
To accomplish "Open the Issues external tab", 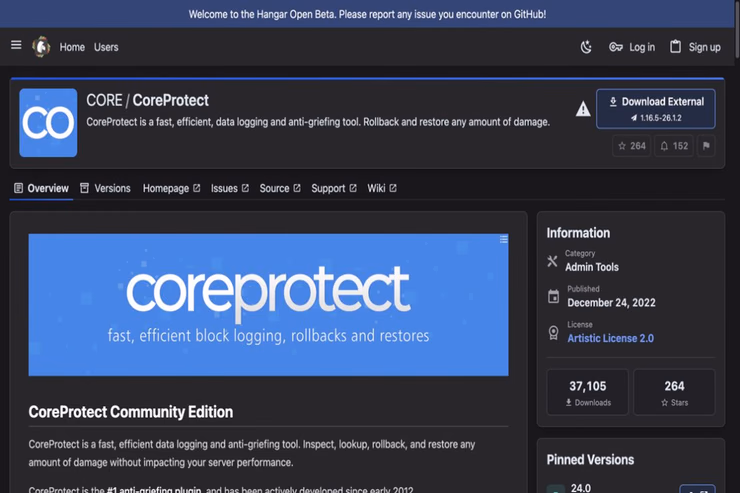I will [x=230, y=188].
